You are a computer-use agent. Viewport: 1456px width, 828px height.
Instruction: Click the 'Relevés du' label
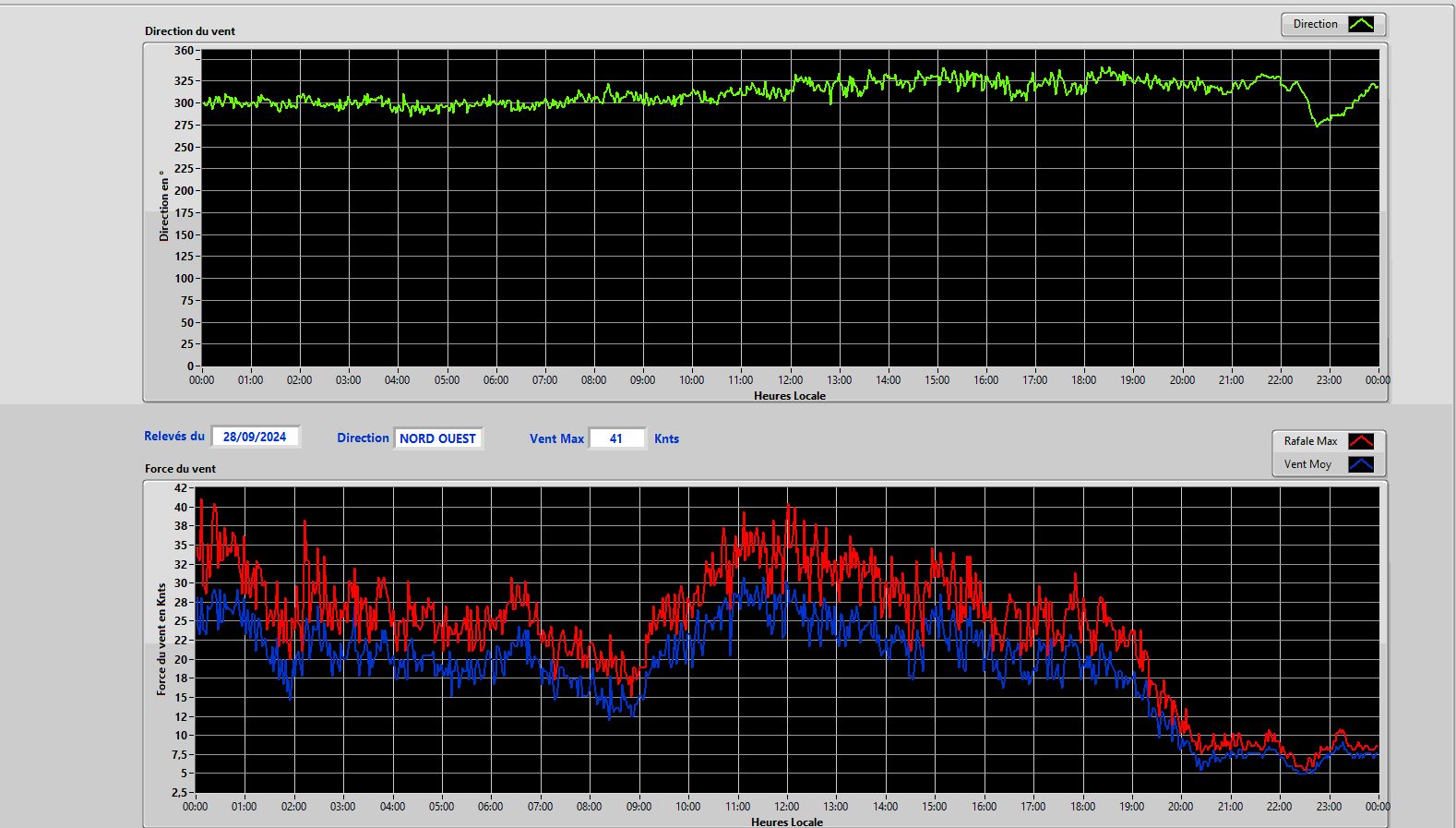tap(174, 436)
